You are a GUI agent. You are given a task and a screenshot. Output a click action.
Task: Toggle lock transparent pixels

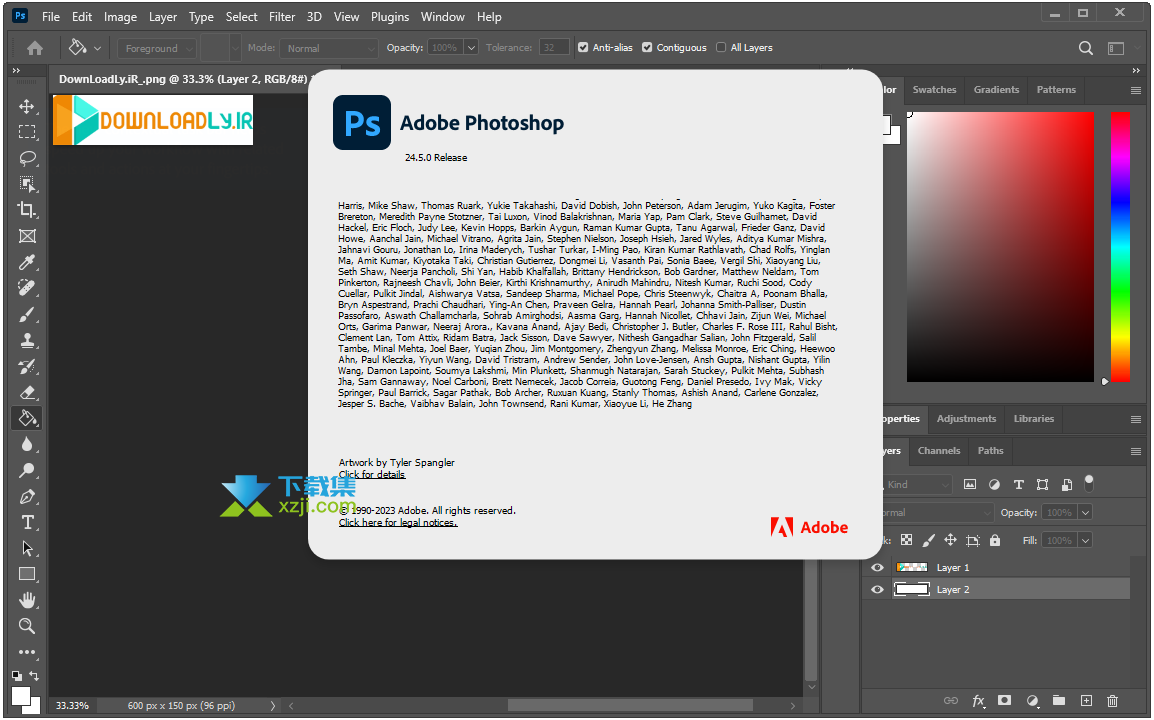[x=907, y=540]
